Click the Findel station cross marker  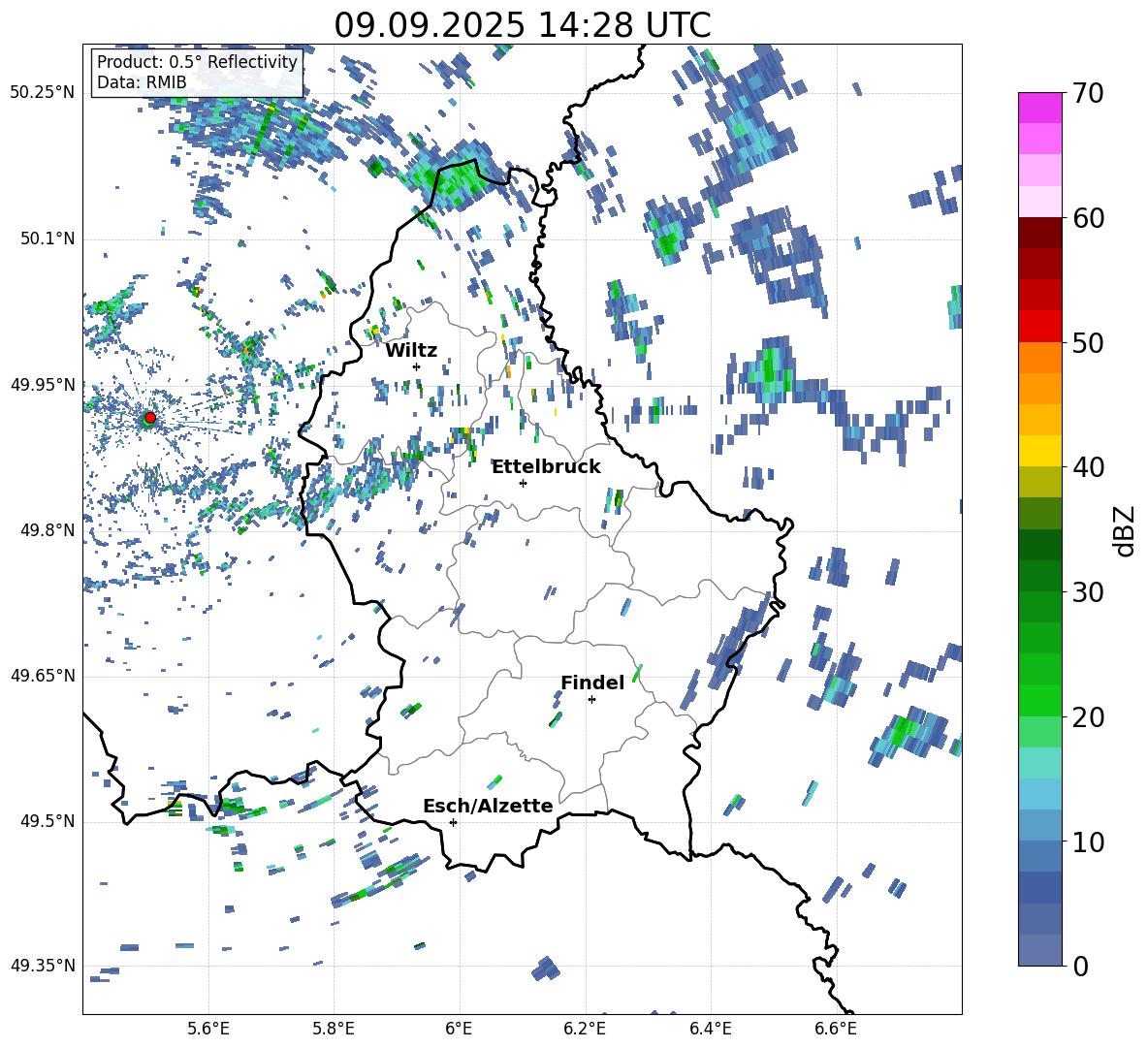click(x=591, y=700)
